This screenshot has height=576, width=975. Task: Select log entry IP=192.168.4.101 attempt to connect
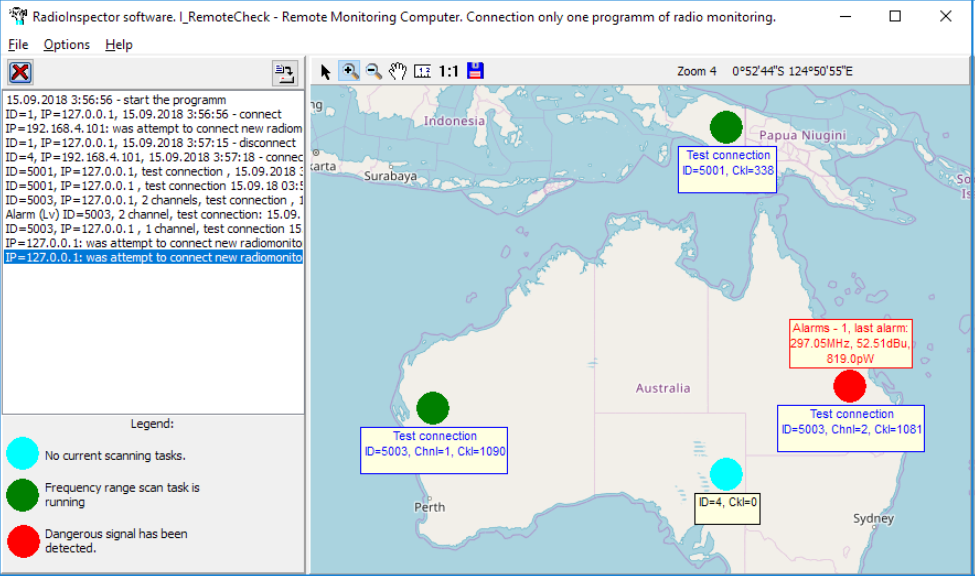154,129
